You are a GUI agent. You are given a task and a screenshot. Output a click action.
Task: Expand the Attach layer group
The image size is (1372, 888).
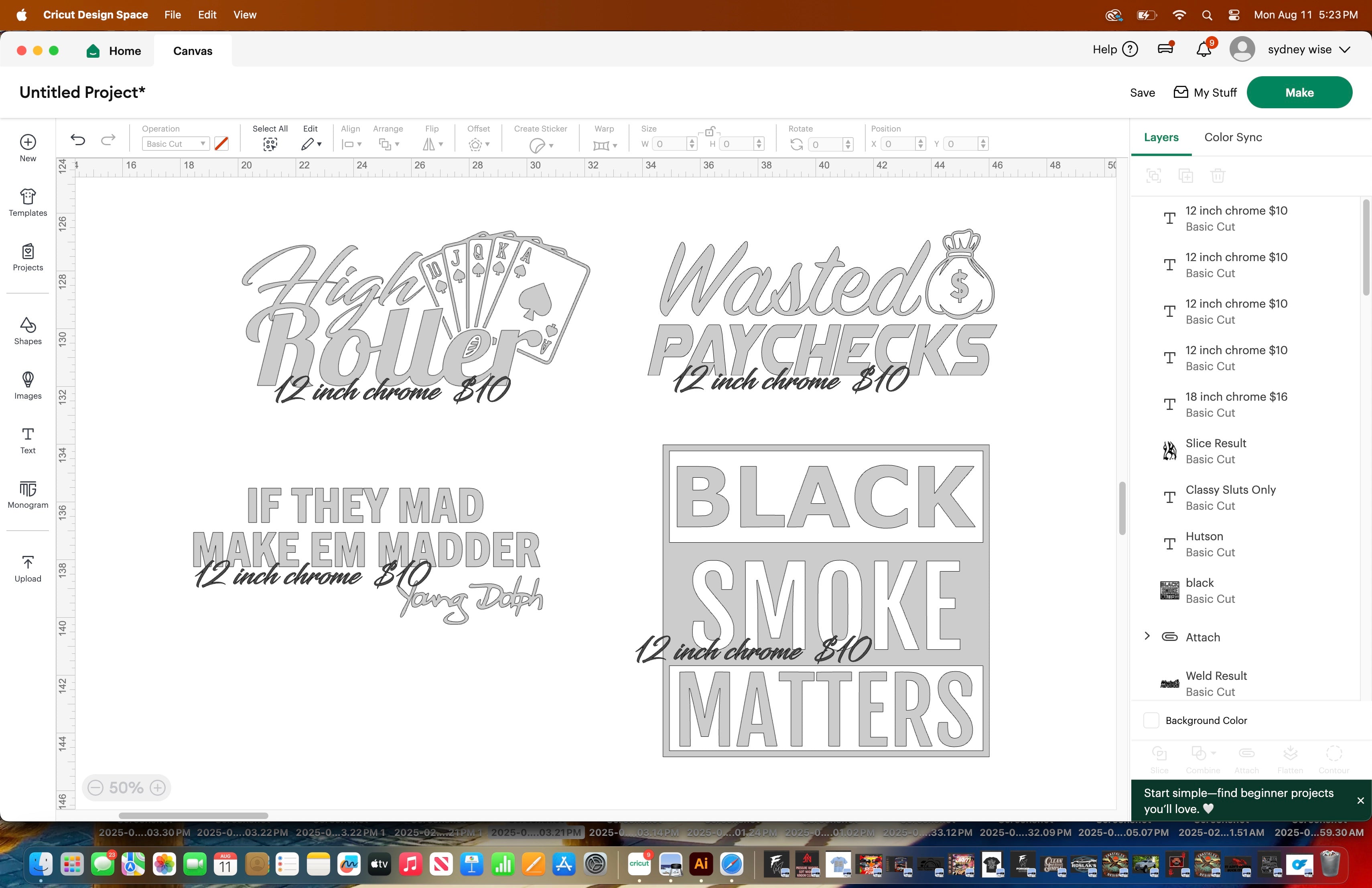point(1146,637)
